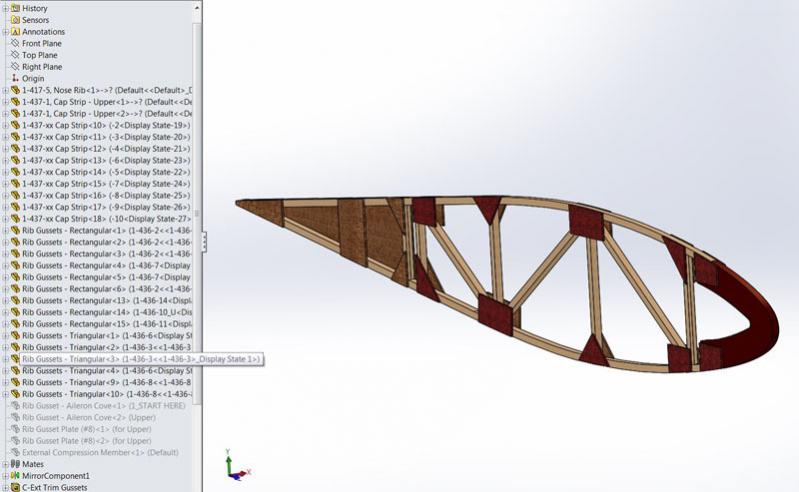Click the C-Ext Trim Gussets feature icon
The image size is (799, 492).
click(x=15, y=487)
